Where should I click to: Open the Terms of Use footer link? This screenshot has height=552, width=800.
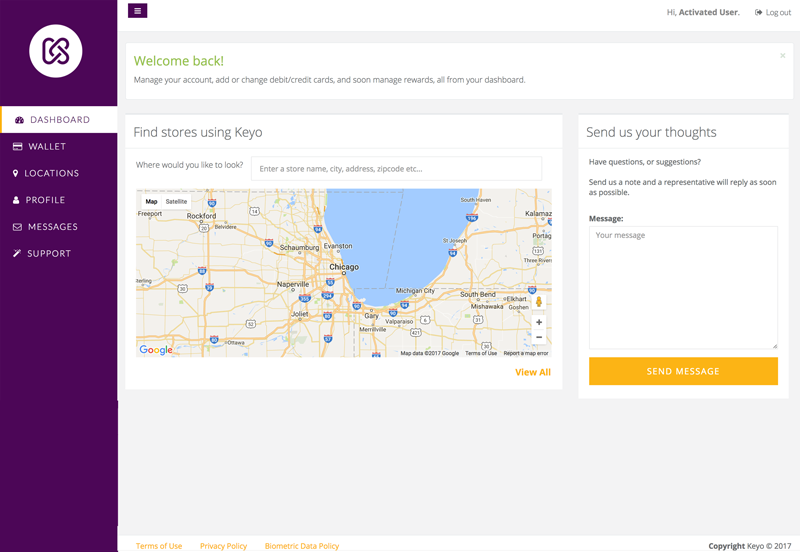[159, 546]
